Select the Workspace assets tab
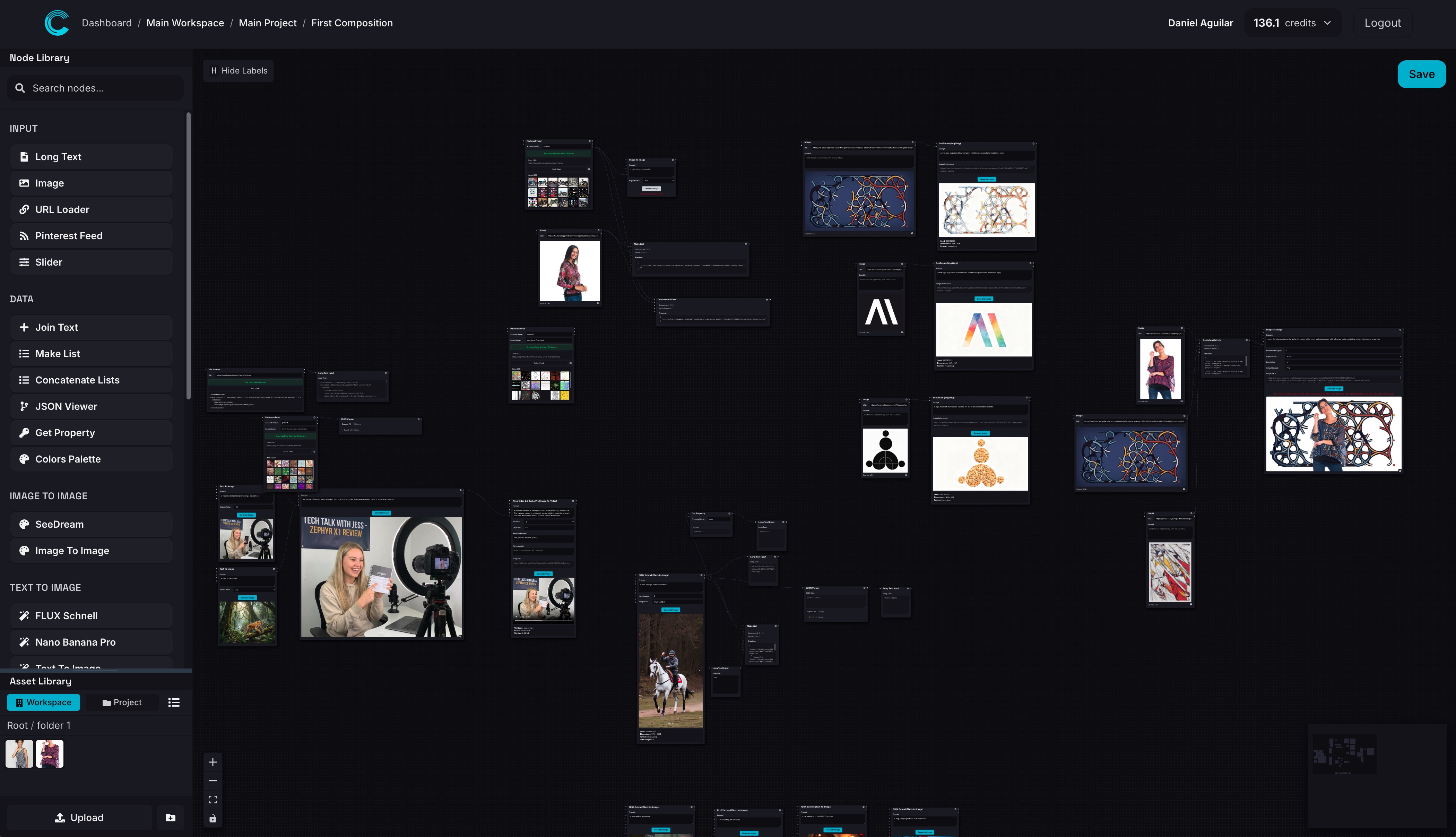1456x837 pixels. (x=44, y=702)
